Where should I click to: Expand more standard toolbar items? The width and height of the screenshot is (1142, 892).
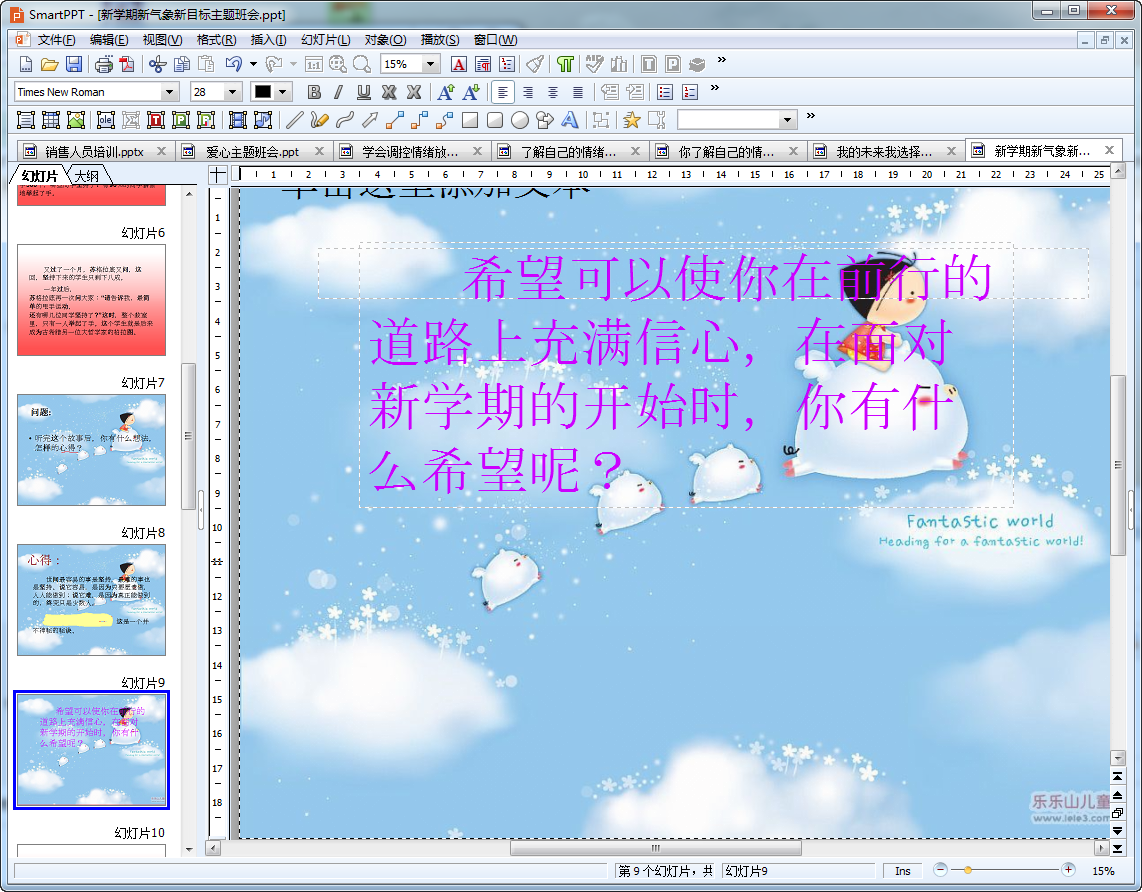tap(722, 60)
